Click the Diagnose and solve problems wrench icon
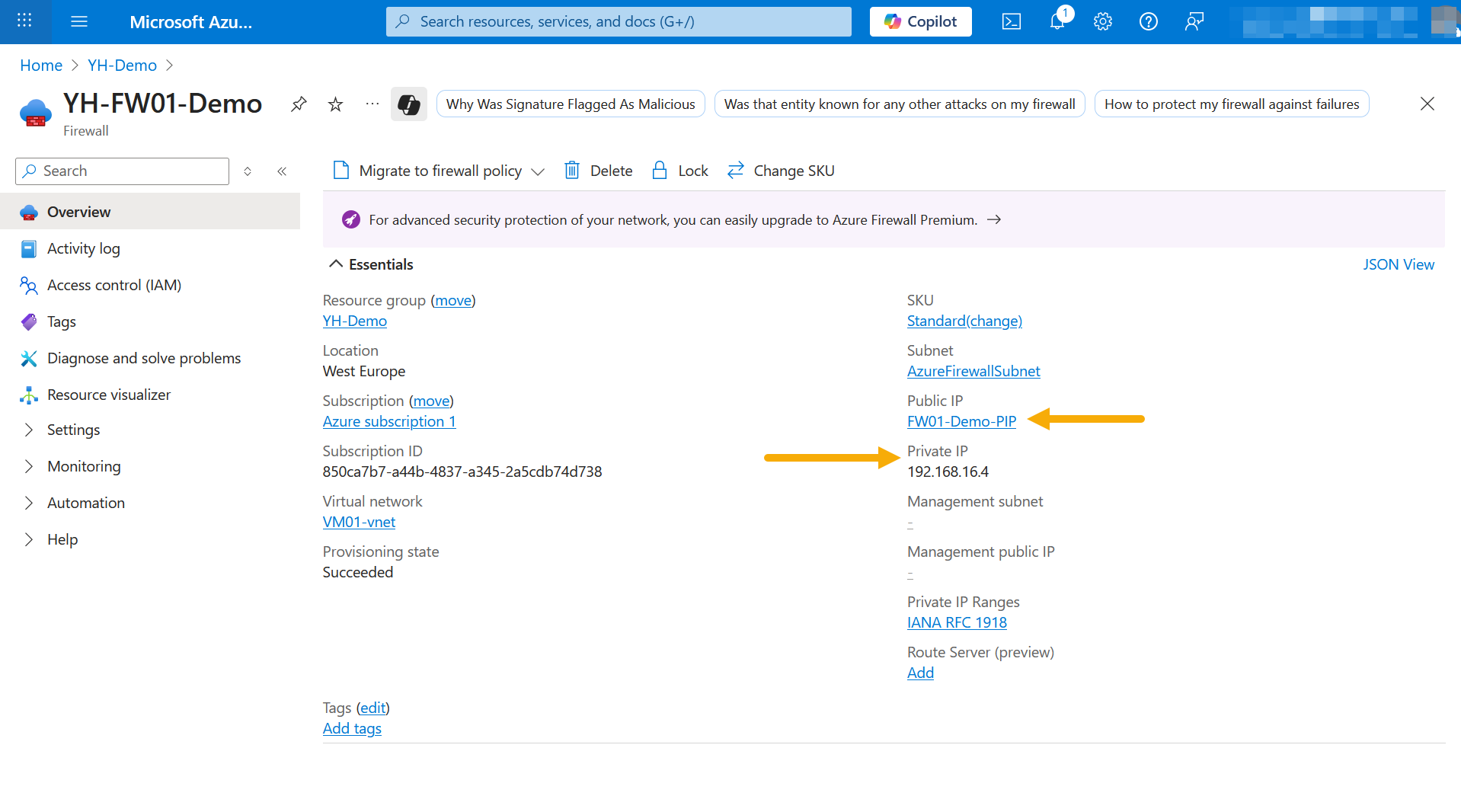 point(29,358)
